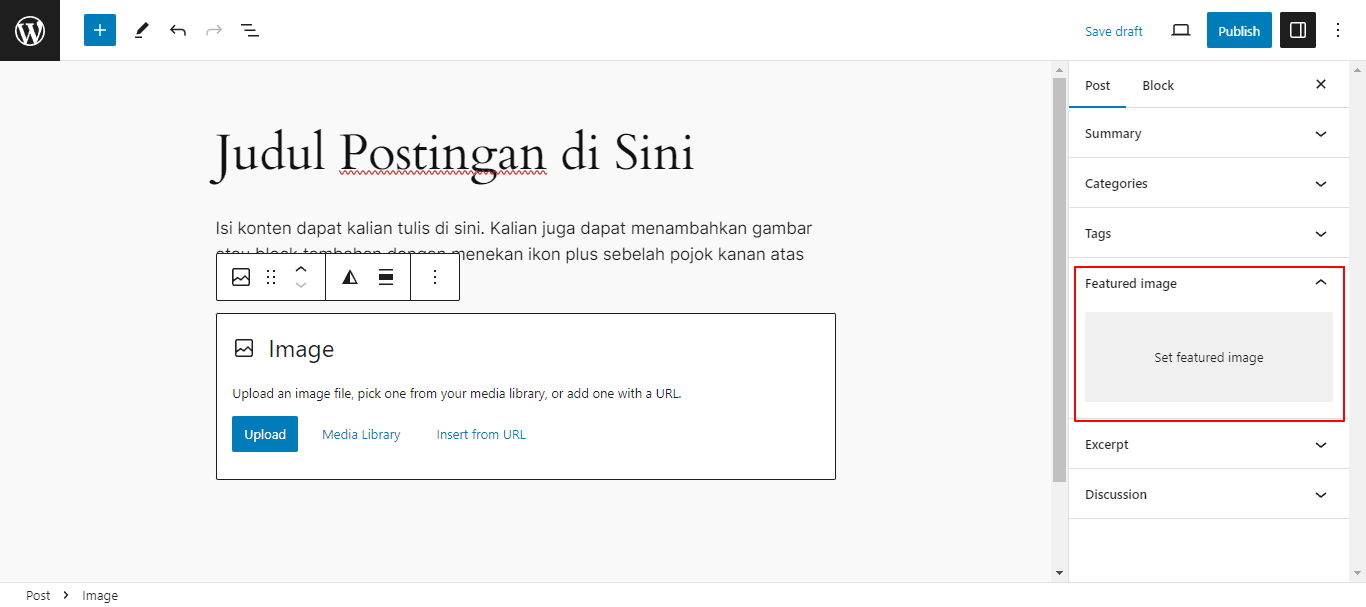Select Image in the breadcrumb bar
This screenshot has width=1366, height=607.
[100, 595]
